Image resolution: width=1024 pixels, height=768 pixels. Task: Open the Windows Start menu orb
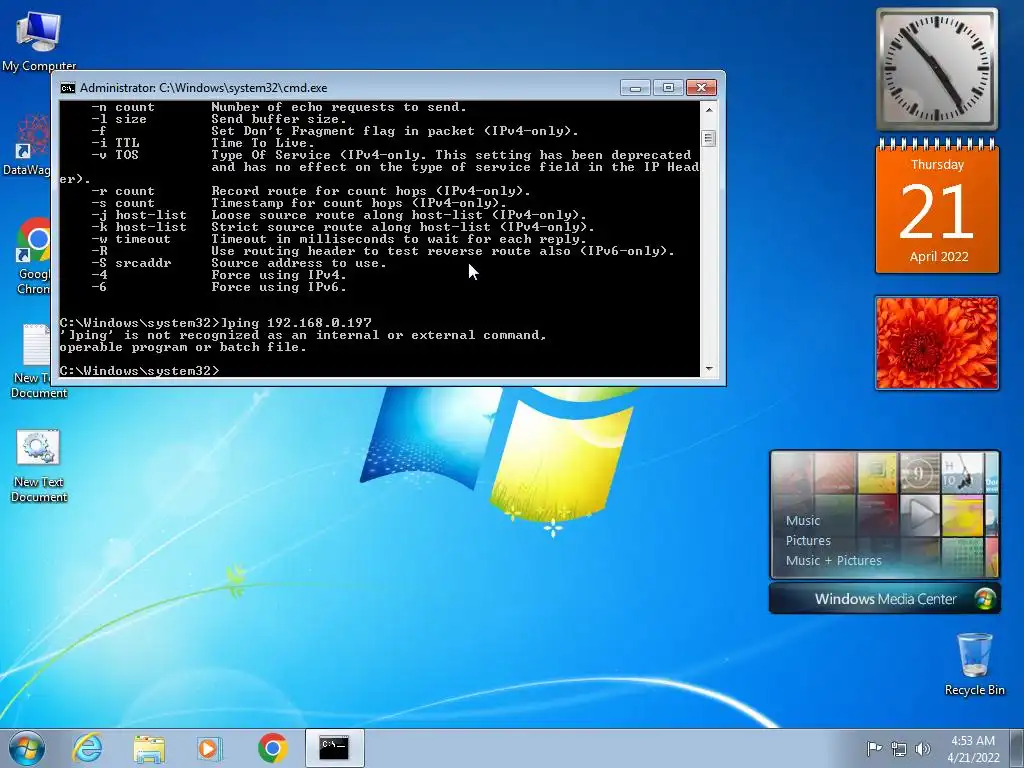point(27,748)
